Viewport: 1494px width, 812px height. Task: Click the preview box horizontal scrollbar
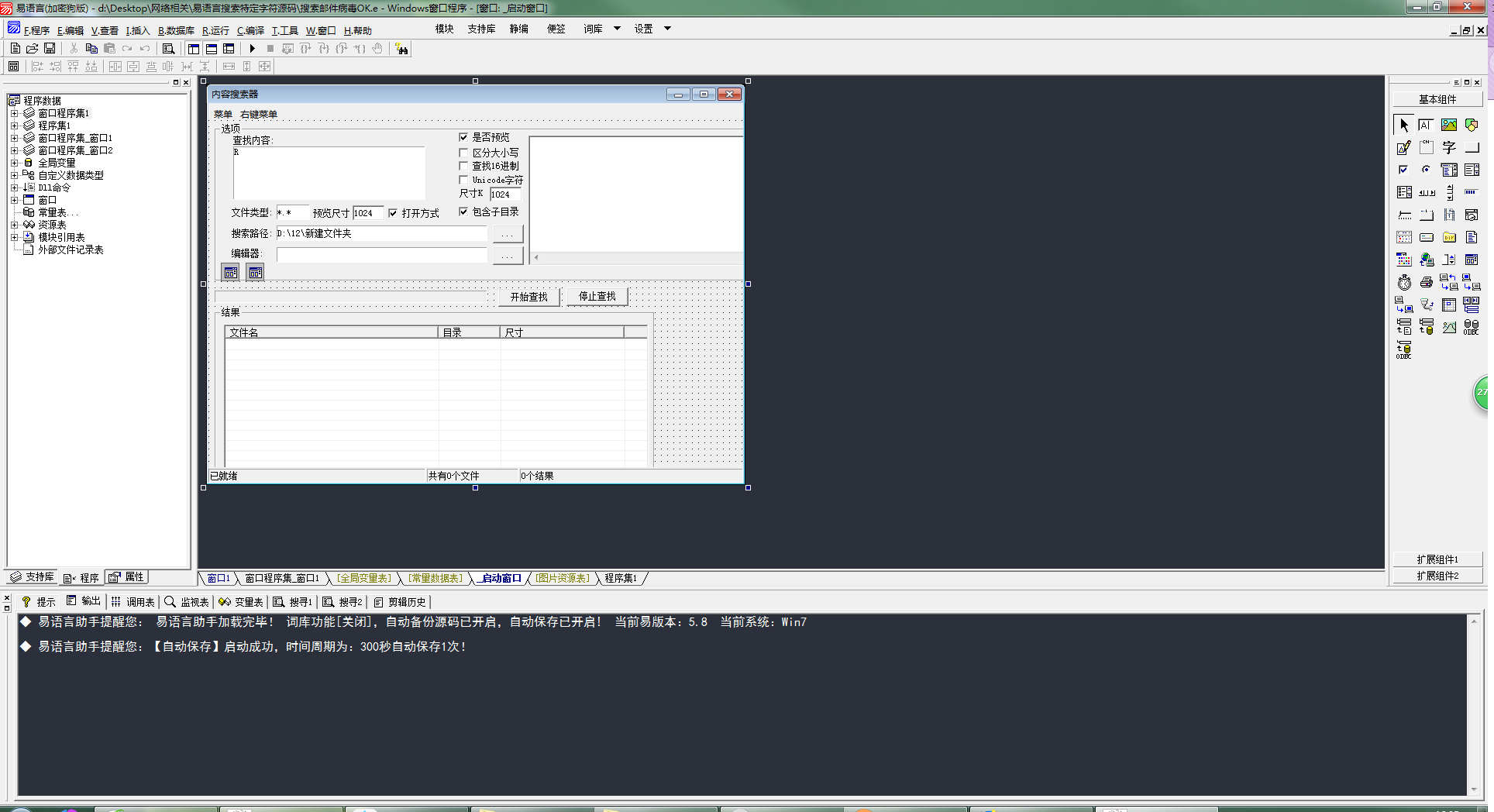pyautogui.click(x=637, y=257)
